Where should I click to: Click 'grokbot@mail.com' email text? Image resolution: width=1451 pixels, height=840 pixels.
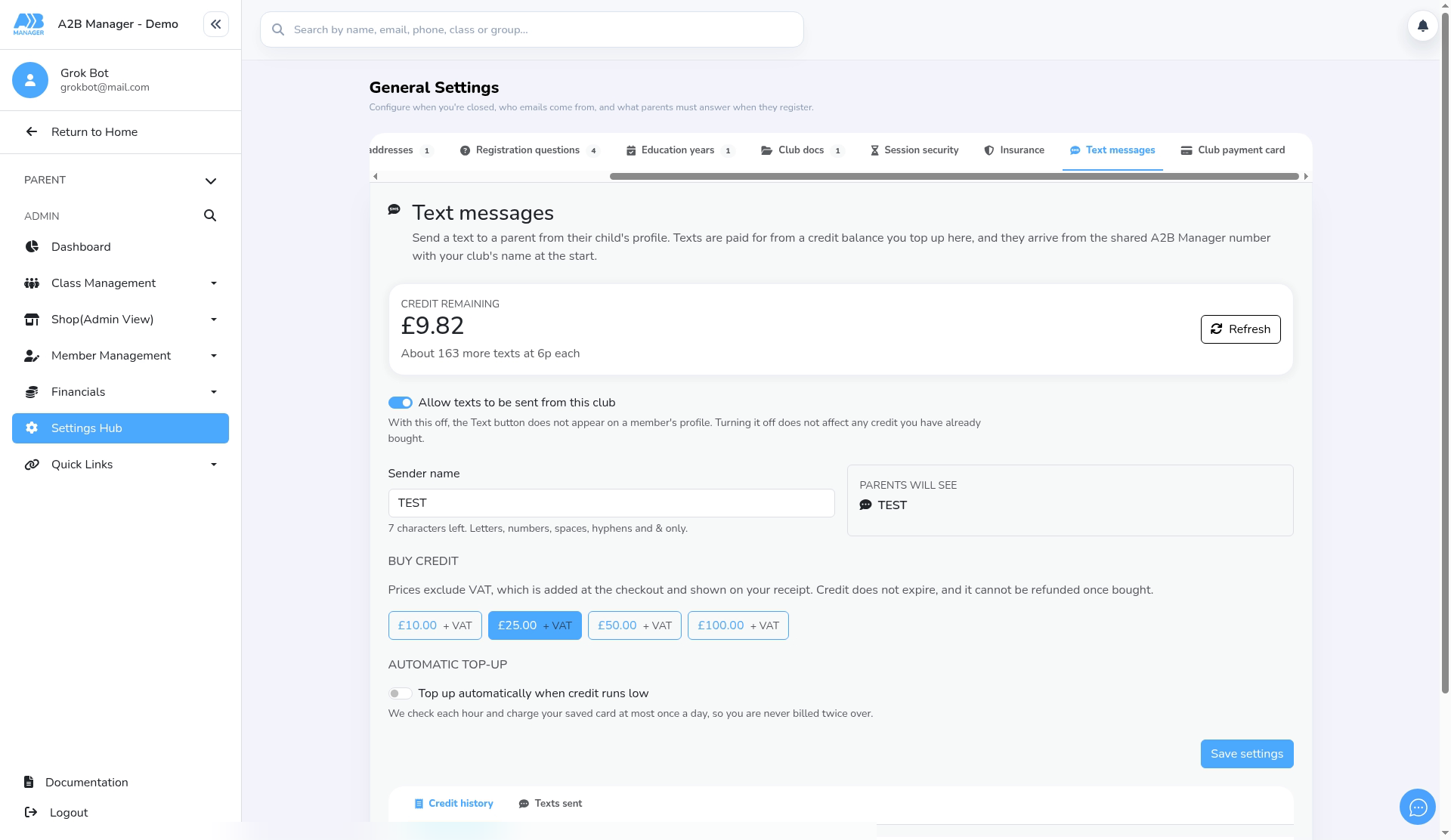(105, 87)
